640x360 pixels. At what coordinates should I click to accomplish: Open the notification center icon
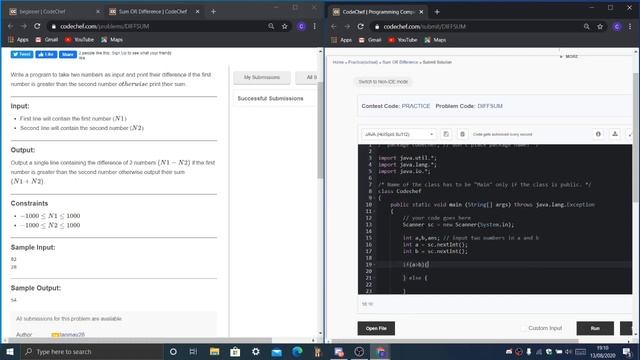627,351
